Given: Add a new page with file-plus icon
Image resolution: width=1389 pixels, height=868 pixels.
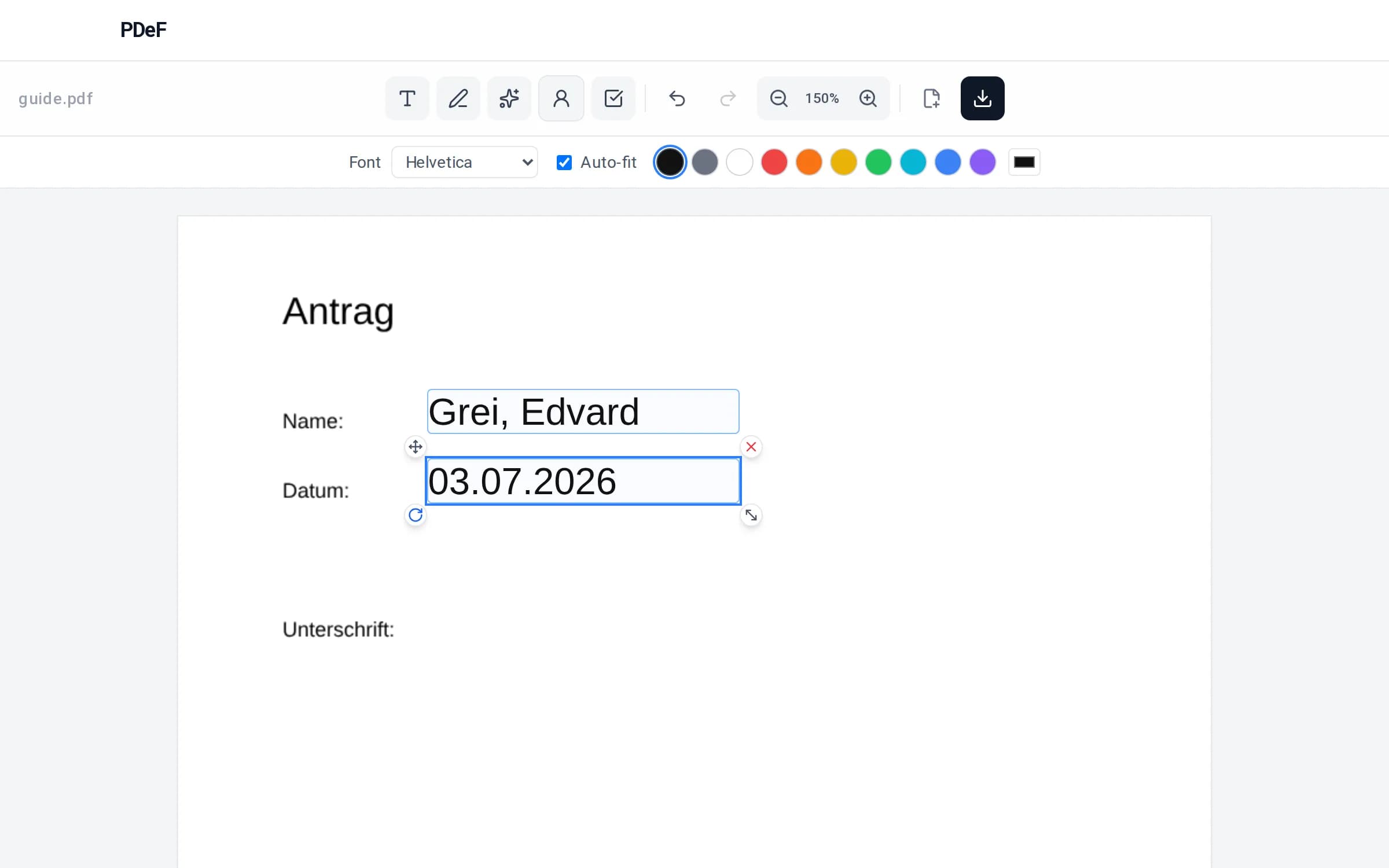Looking at the screenshot, I should 931,98.
